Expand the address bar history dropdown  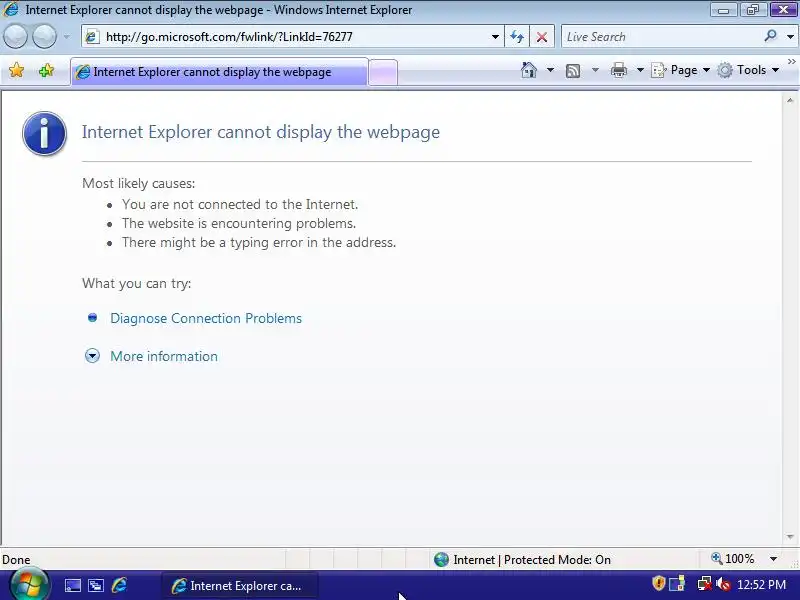(x=495, y=37)
